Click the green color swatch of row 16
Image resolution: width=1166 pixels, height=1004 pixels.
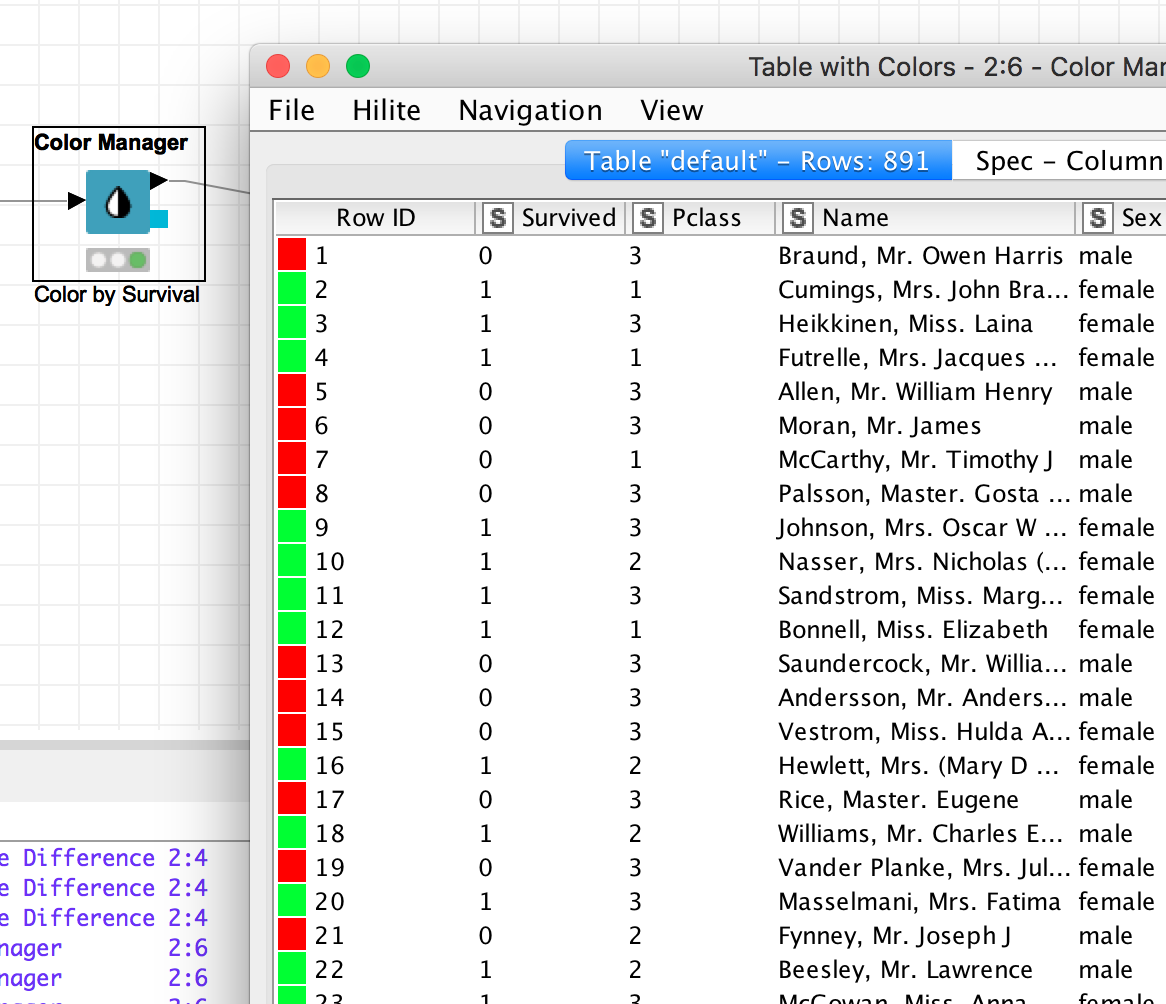(x=292, y=765)
